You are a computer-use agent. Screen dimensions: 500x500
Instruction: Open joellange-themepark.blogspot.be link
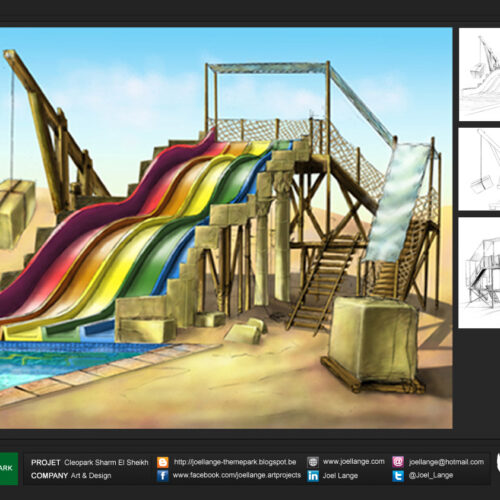235,462
